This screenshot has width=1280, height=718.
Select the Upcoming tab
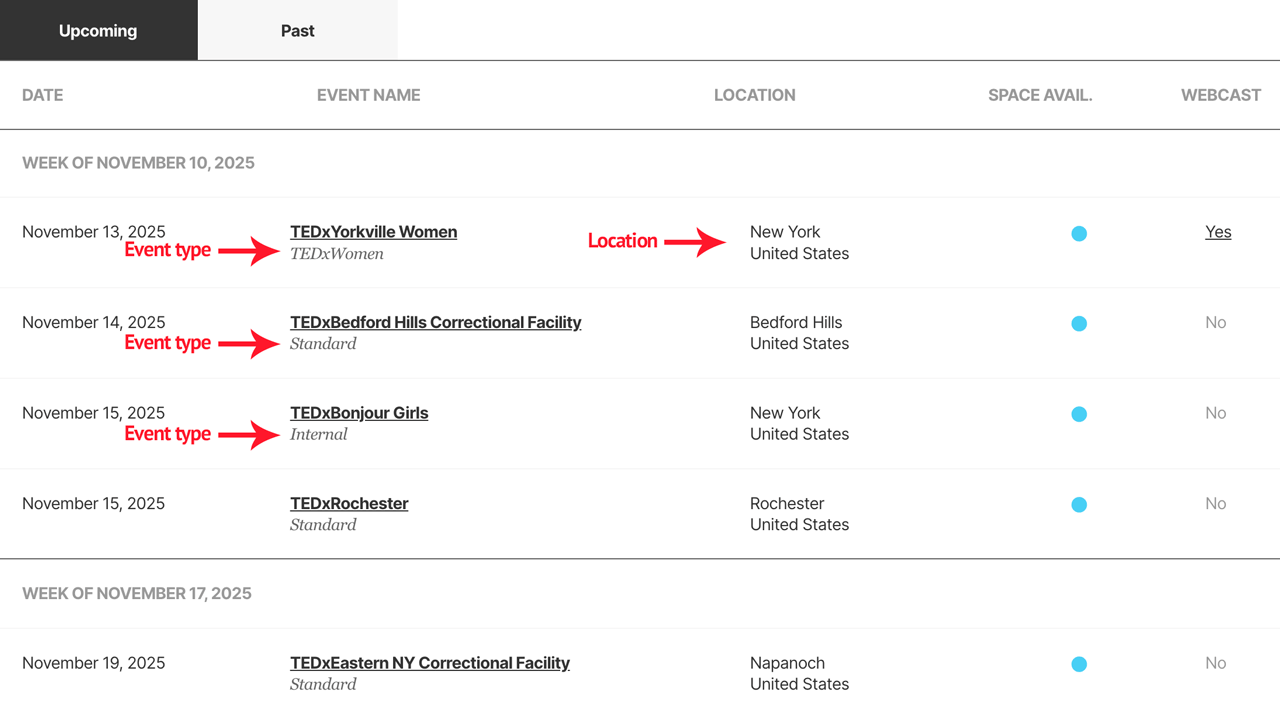coord(98,30)
